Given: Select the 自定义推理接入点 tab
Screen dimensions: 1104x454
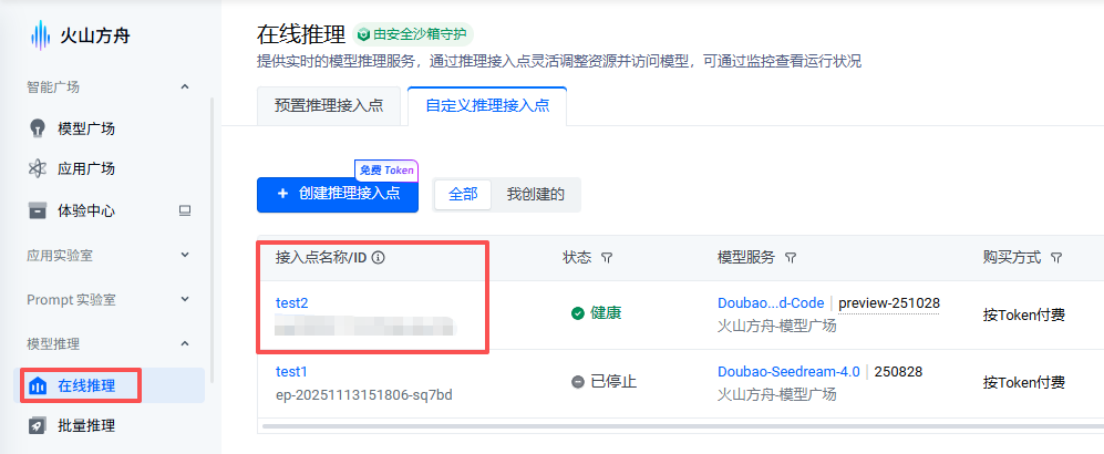Looking at the screenshot, I should [x=487, y=106].
